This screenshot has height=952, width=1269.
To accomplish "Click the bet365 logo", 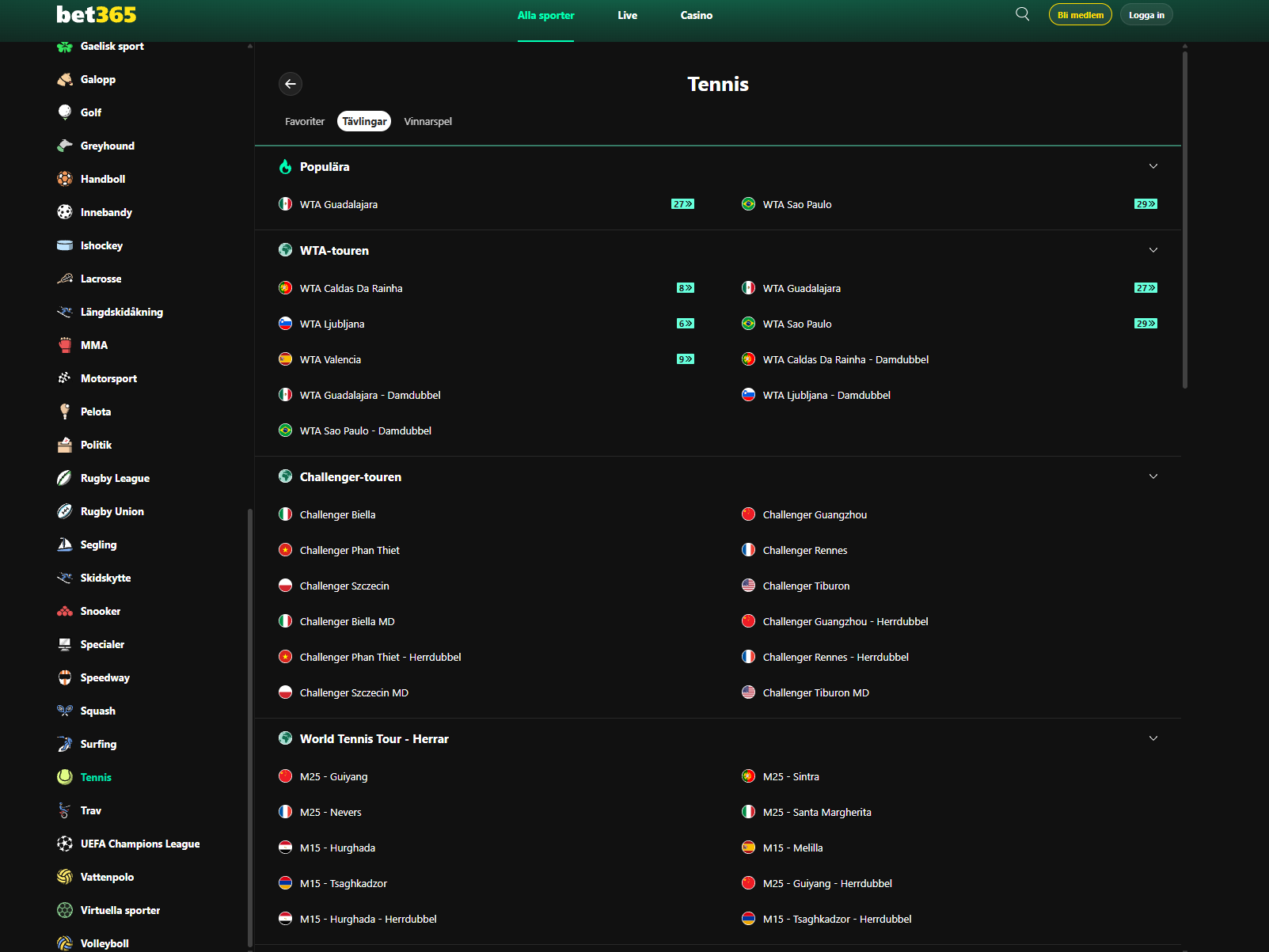I will coord(97,15).
